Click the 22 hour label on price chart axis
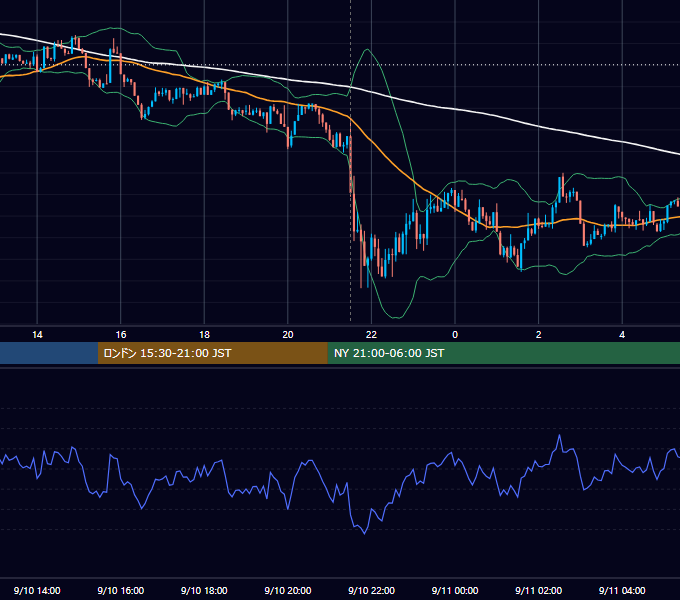The height and width of the screenshot is (600, 680). 371,335
